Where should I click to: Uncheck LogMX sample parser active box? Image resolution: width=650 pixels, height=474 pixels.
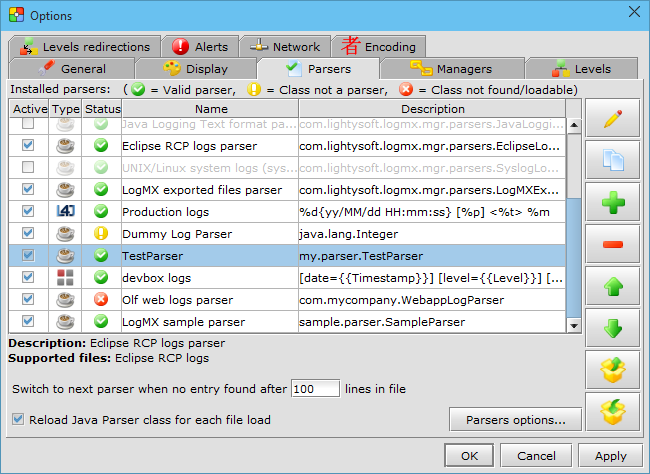tap(28, 321)
